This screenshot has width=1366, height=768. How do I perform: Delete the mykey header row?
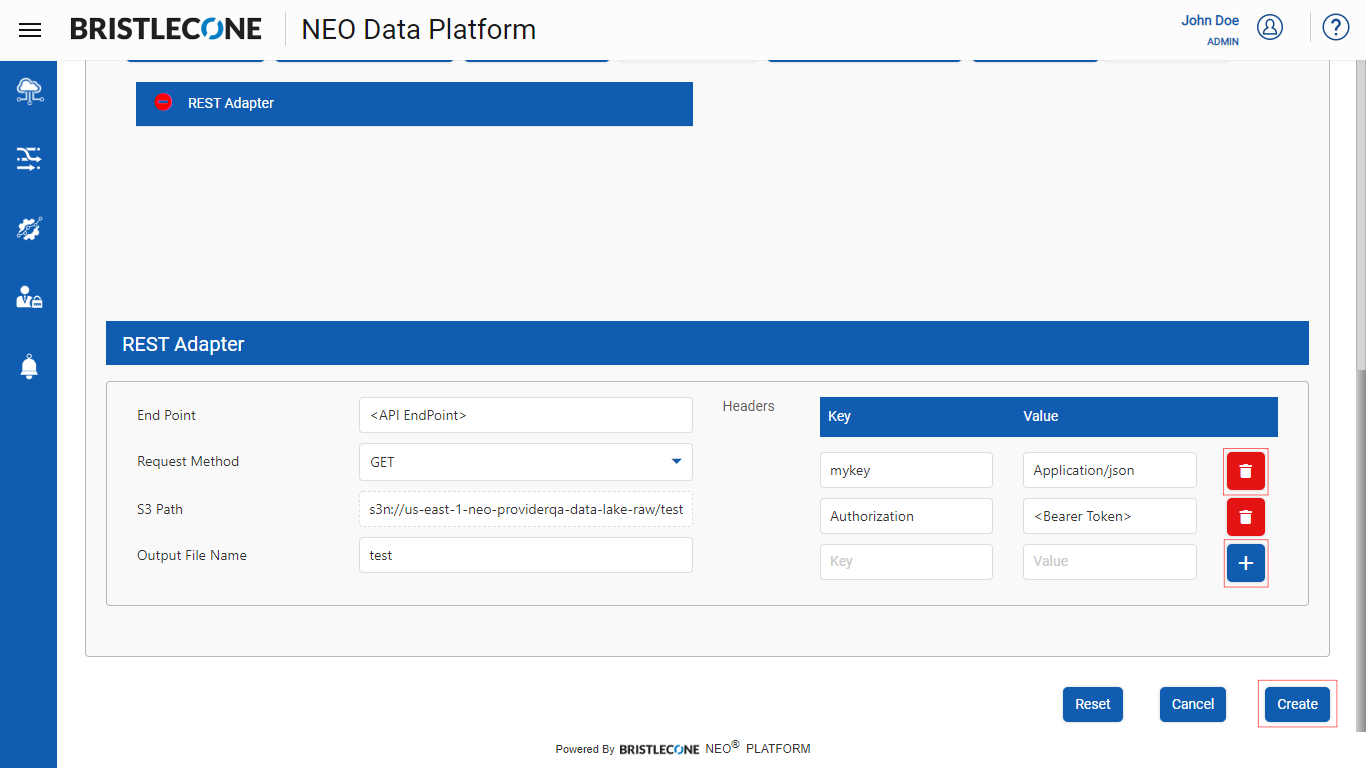(x=1246, y=471)
